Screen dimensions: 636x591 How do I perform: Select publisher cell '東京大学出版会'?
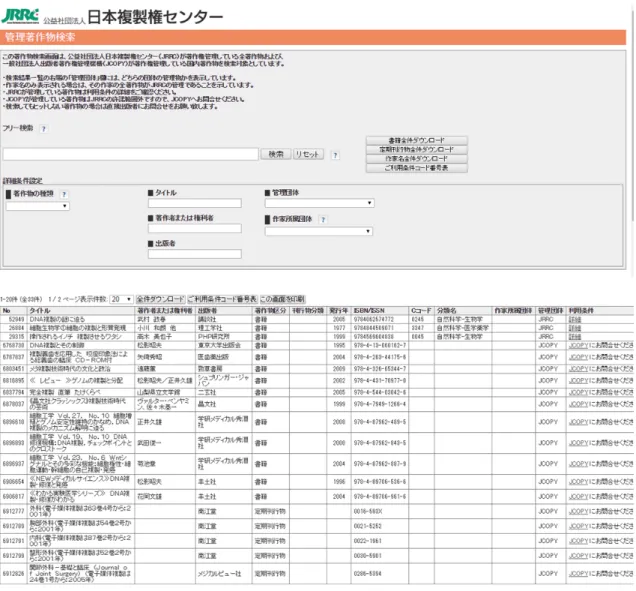[x=223, y=346]
